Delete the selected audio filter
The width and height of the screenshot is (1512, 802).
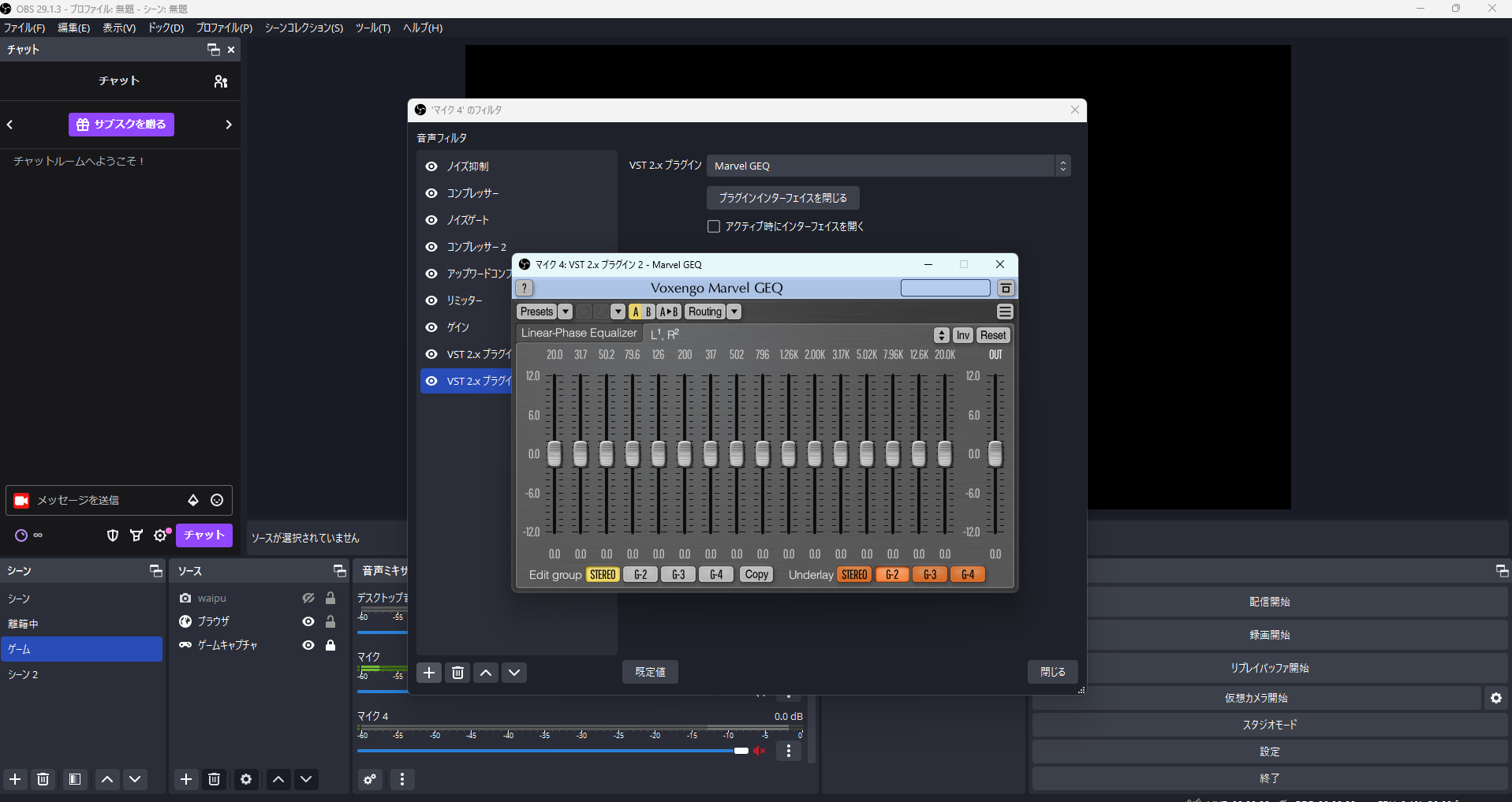click(x=457, y=673)
